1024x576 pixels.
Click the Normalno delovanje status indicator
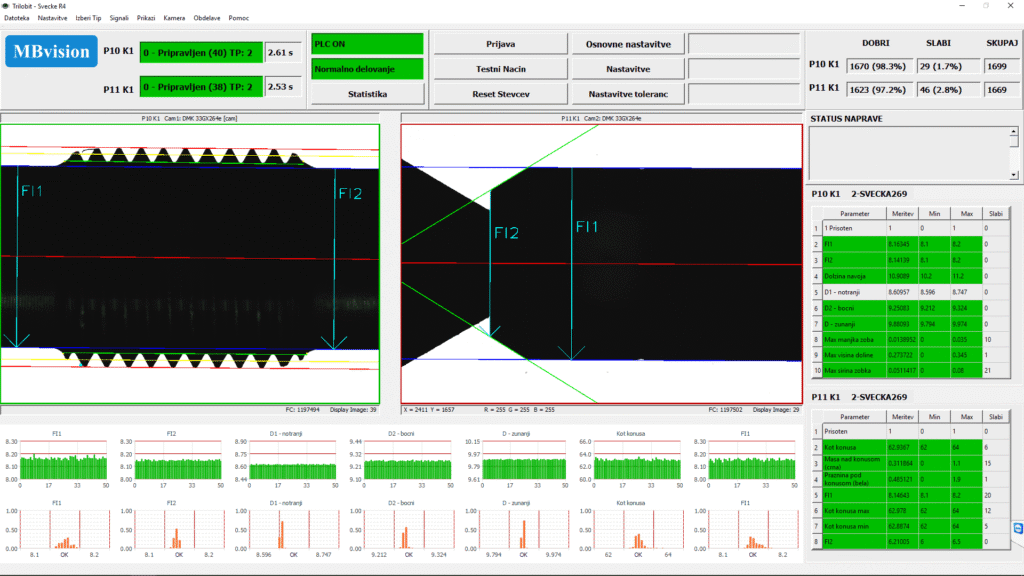pyautogui.click(x=367, y=69)
